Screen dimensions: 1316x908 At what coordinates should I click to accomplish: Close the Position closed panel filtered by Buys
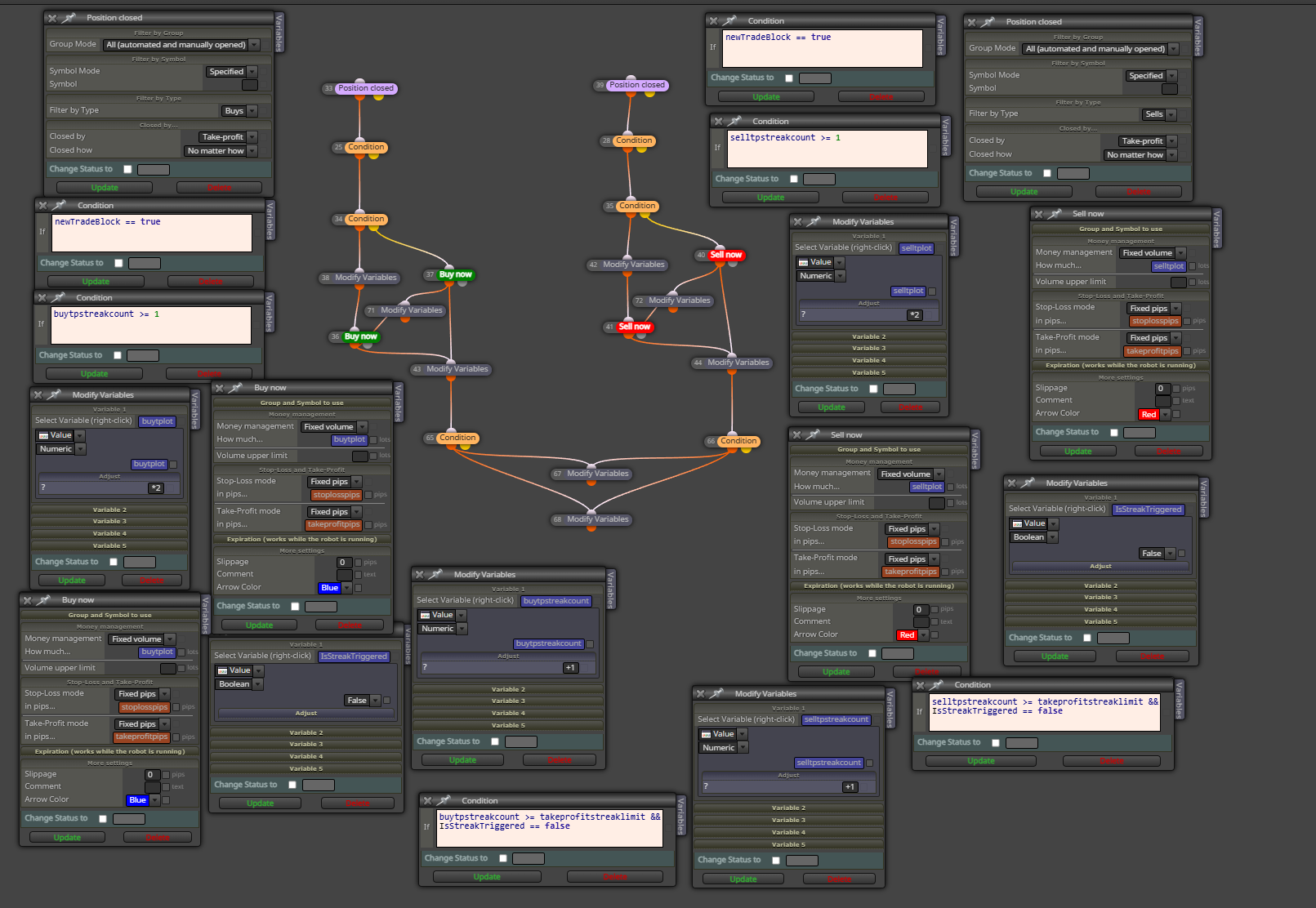(52, 18)
